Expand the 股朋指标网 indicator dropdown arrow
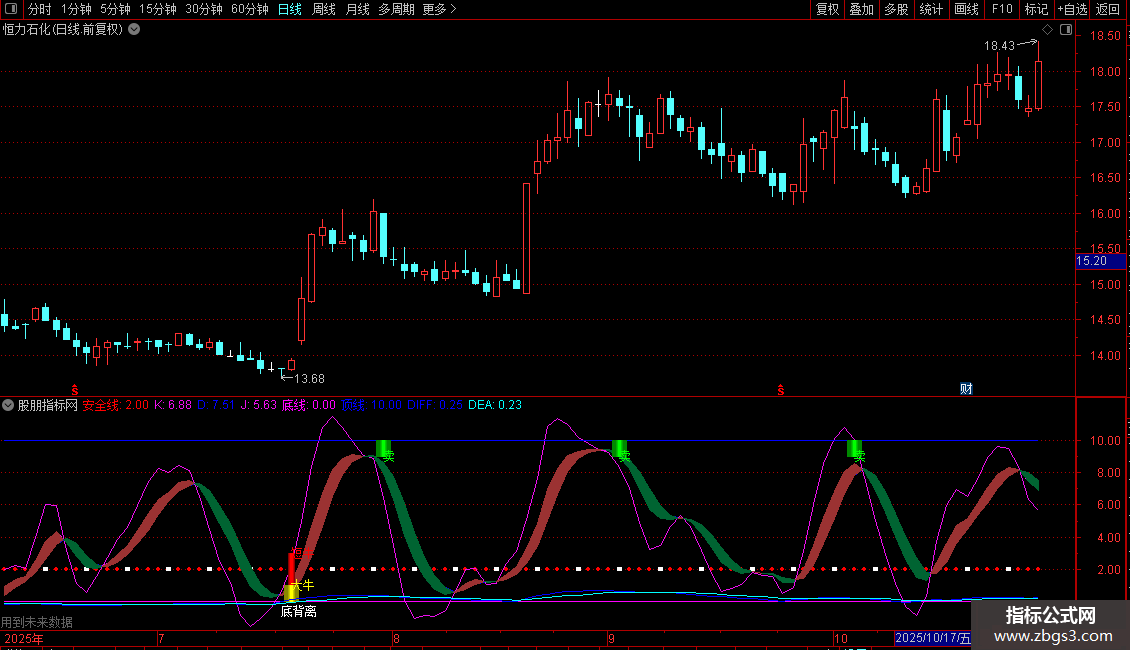The image size is (1130, 650). 9,405
